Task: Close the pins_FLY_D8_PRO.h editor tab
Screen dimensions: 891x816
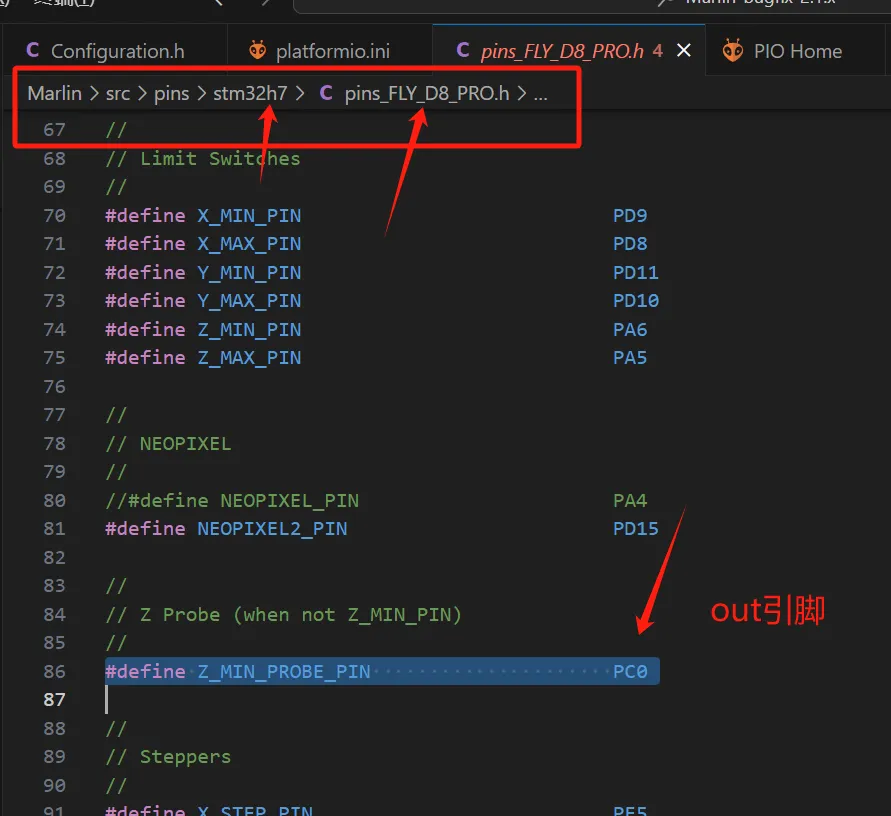Action: (x=684, y=51)
